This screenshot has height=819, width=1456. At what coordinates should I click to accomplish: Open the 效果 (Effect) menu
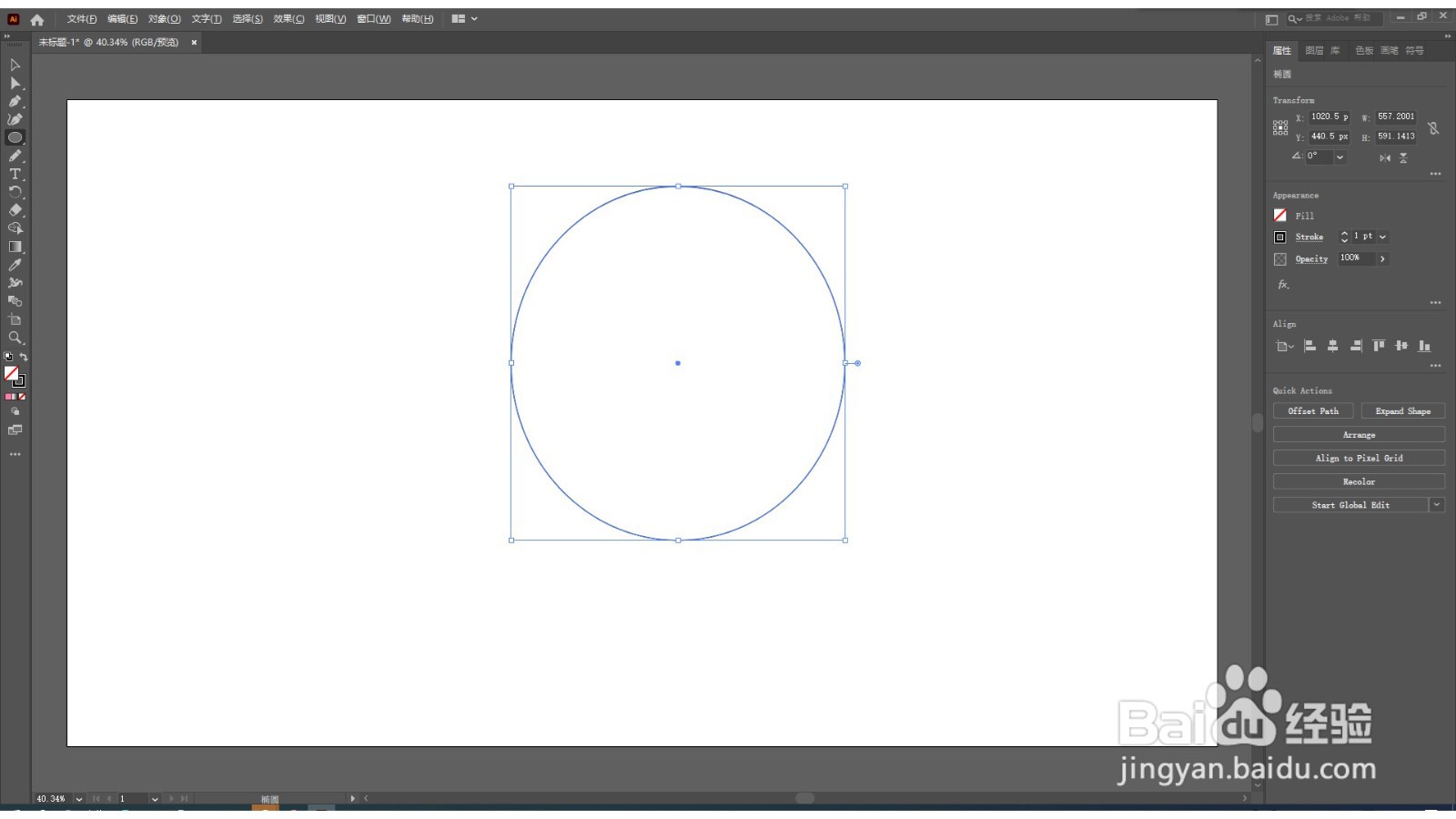click(288, 19)
